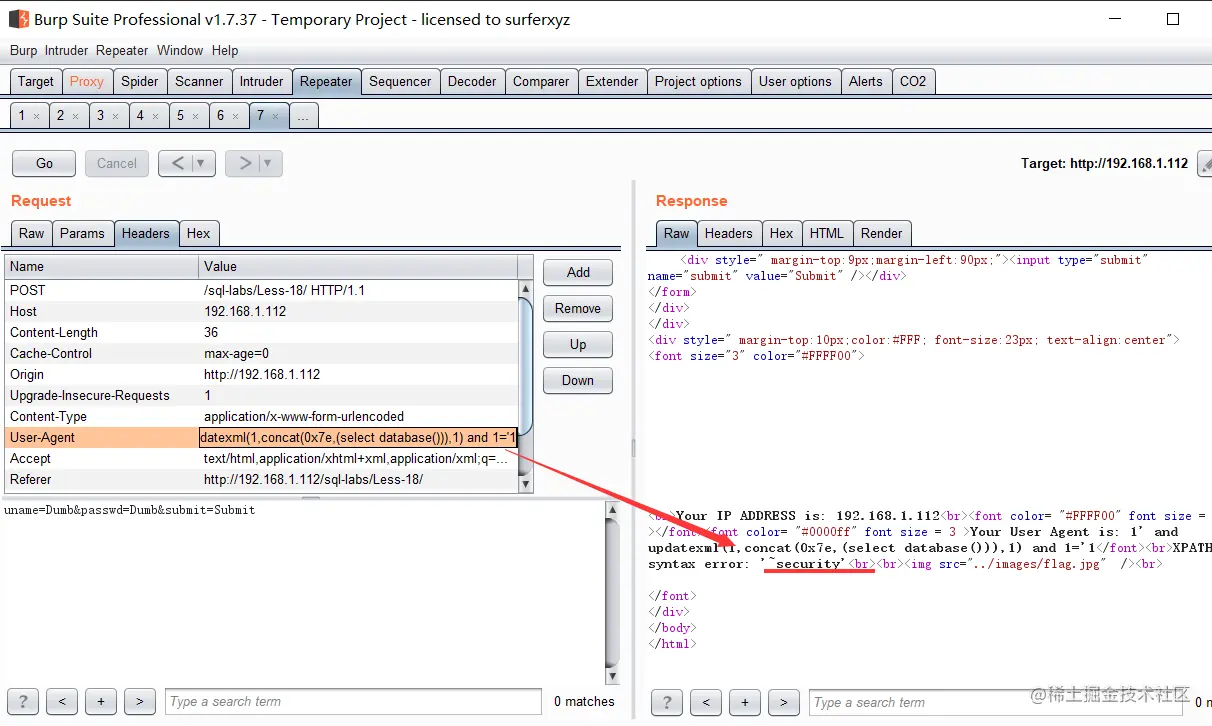Close Repeater tab 3 with its x

point(115,116)
